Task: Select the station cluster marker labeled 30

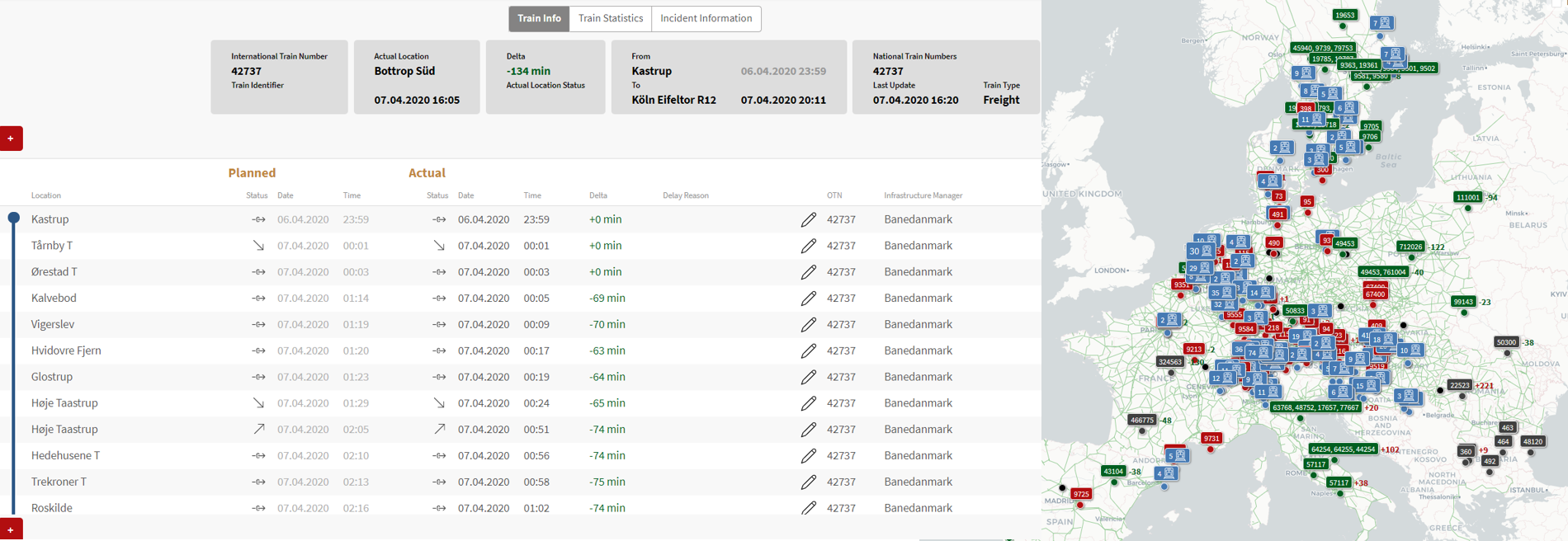Action: [1200, 251]
